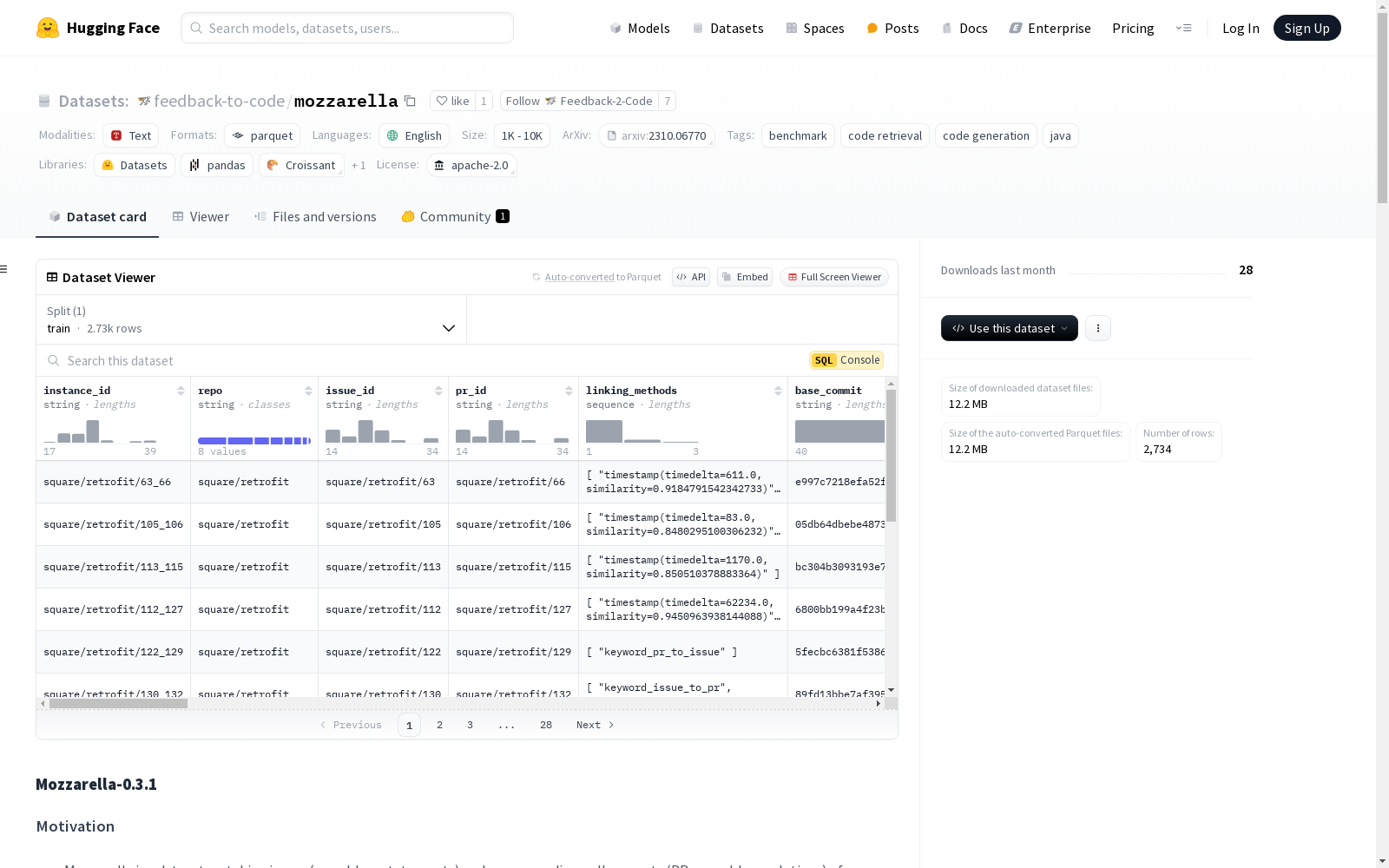Select the code generation tag
The image size is (1389, 868).
point(985,135)
